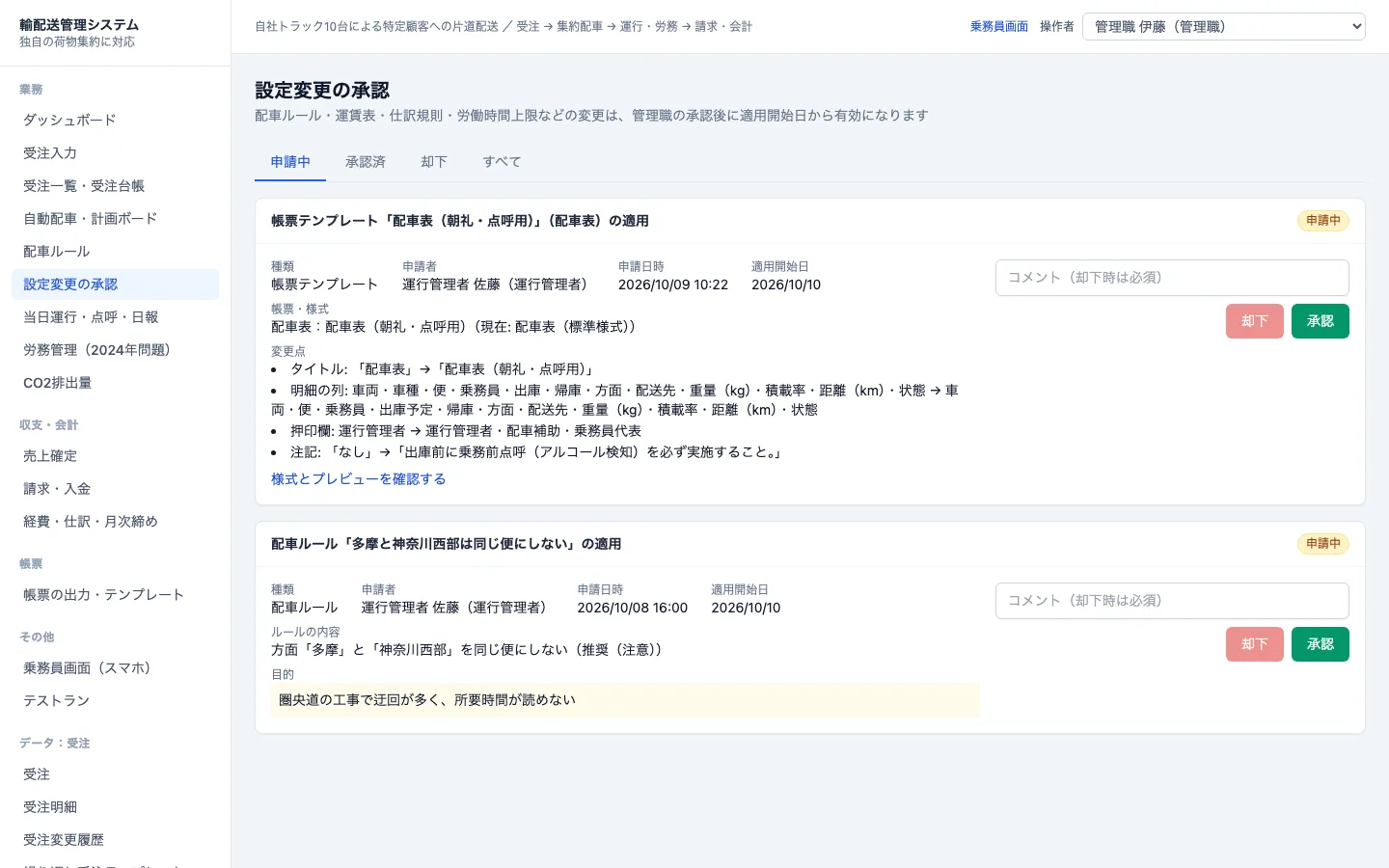Open 様式とプレビューを確認する link
This screenshot has width=1389, height=868.
(x=359, y=479)
